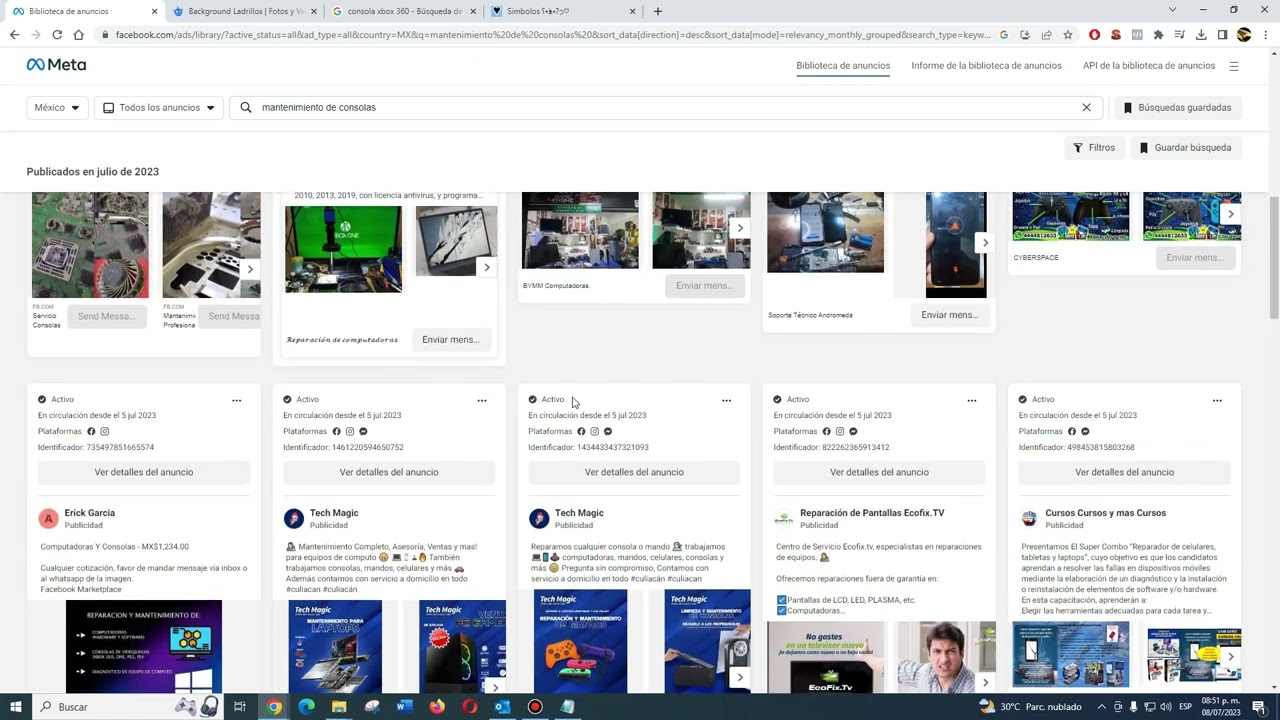View ad details for the Ecofix.TV ad
Viewport: 1280px width, 720px height.
click(879, 472)
